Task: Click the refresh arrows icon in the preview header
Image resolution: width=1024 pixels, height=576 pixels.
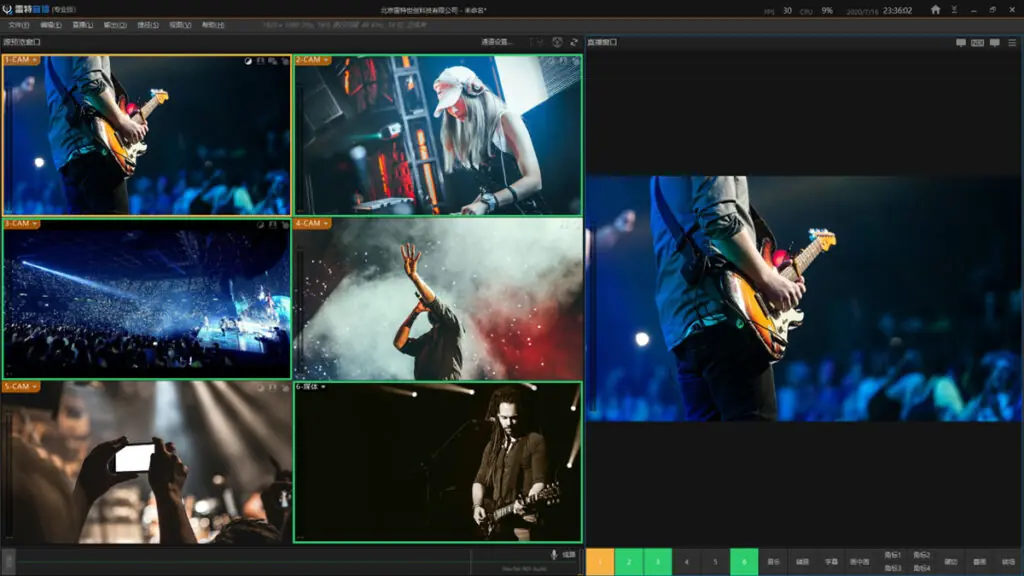Action: 574,42
